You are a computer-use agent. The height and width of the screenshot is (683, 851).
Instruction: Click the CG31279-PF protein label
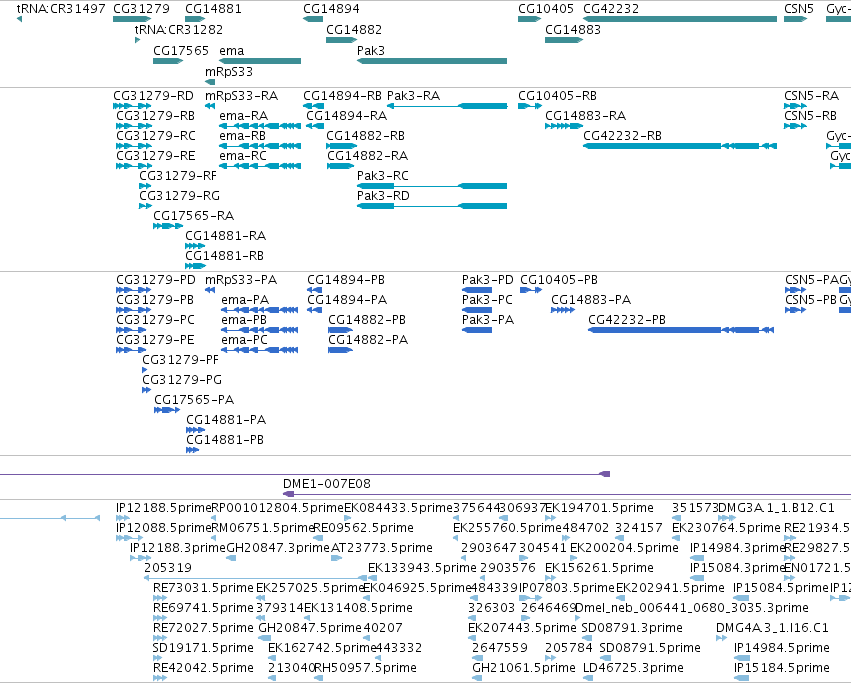tap(180, 360)
